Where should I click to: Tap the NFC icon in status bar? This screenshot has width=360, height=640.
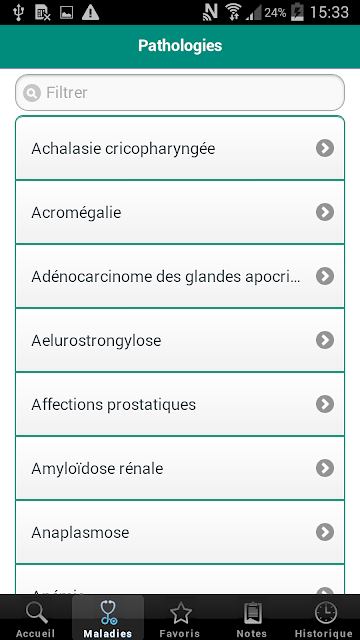210,12
